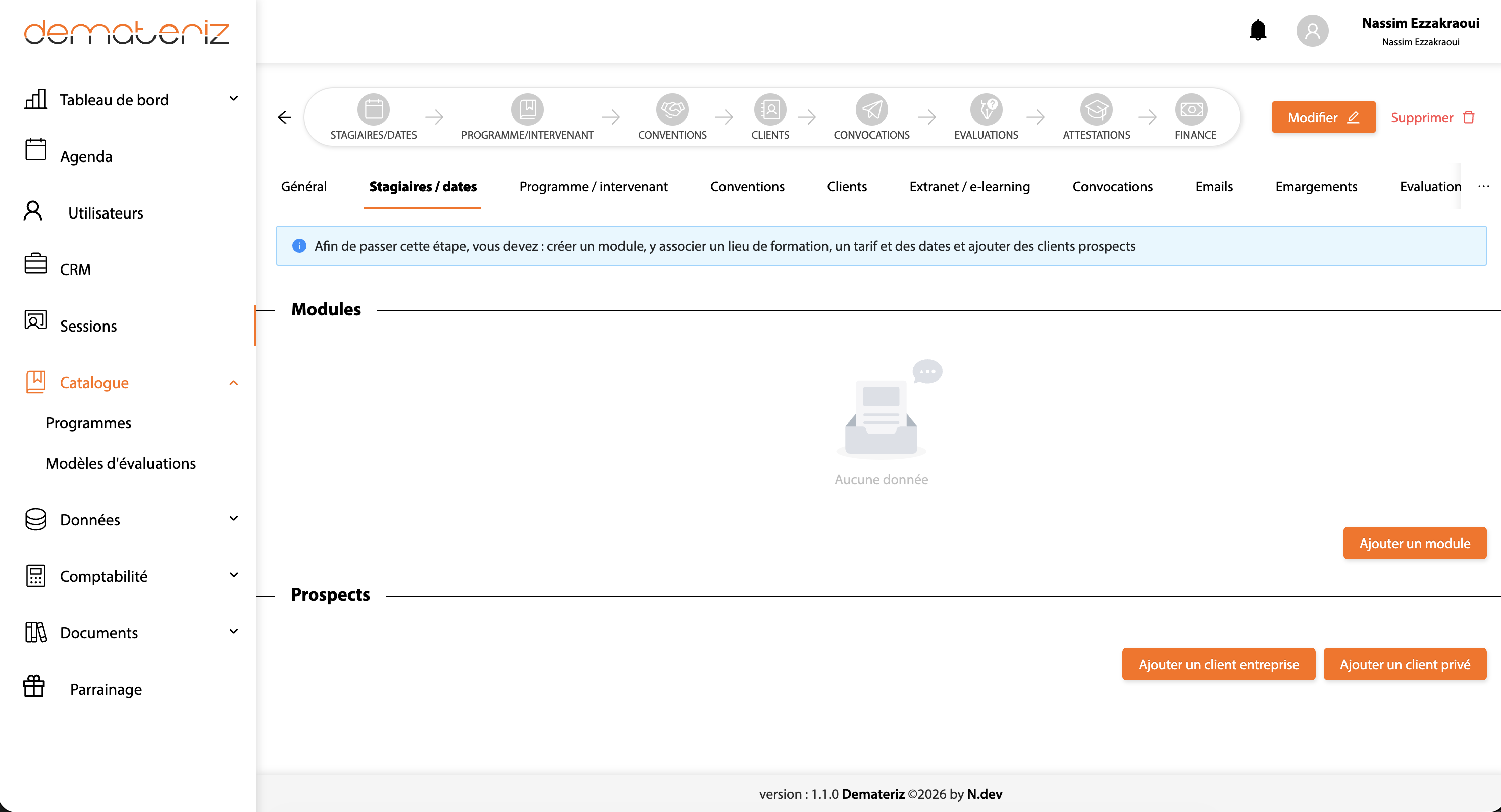Select the Stagiaires / dates tab
This screenshot has width=1501, height=812.
tap(423, 186)
